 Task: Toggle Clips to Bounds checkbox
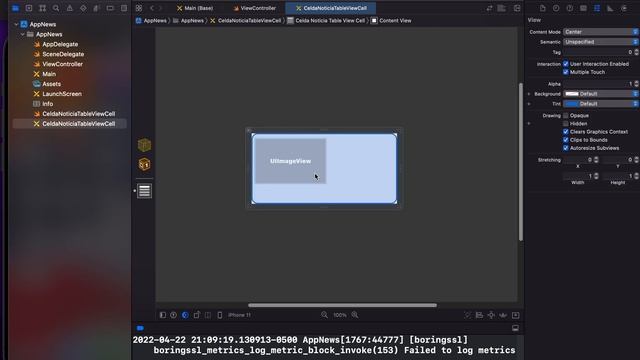pos(566,140)
